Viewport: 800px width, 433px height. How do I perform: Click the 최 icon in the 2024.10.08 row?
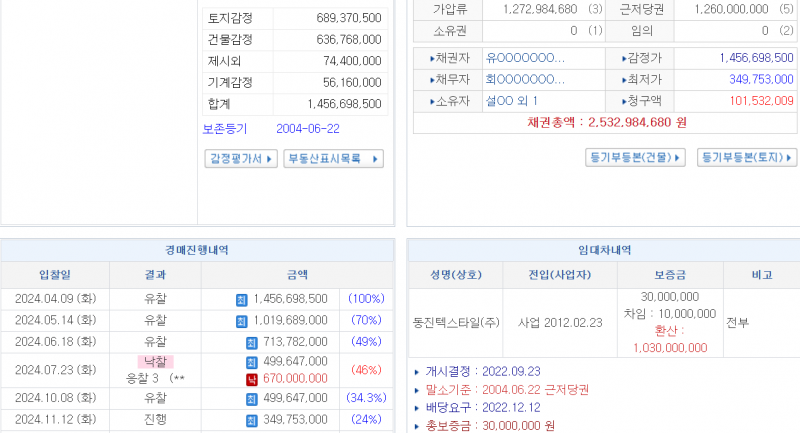coord(252,398)
